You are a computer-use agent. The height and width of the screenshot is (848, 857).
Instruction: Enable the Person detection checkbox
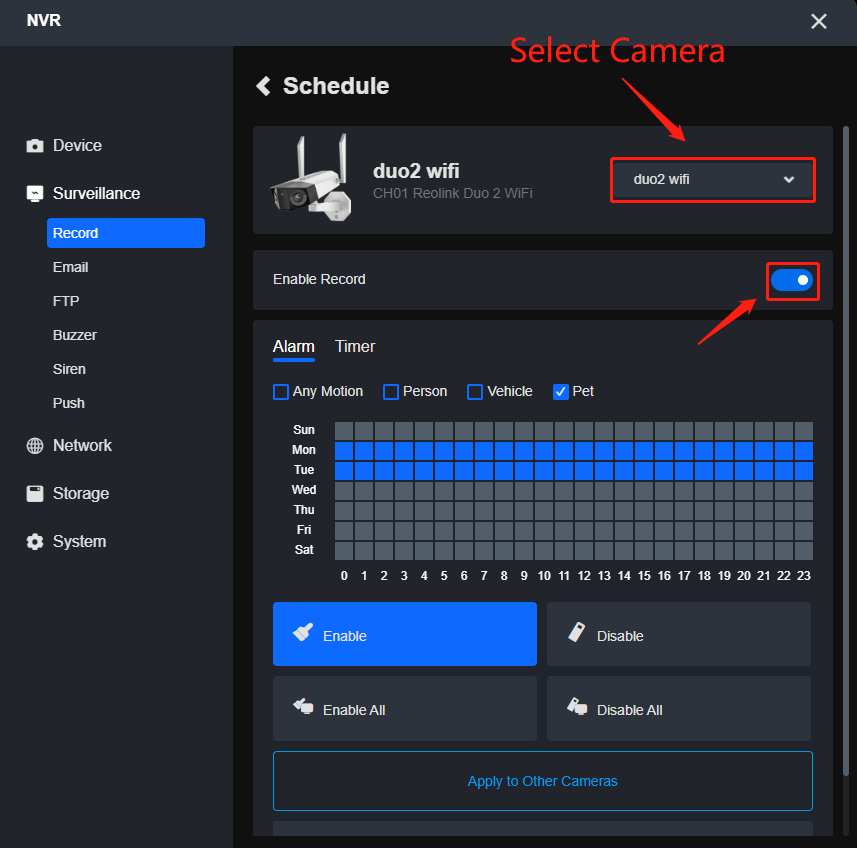(x=390, y=392)
